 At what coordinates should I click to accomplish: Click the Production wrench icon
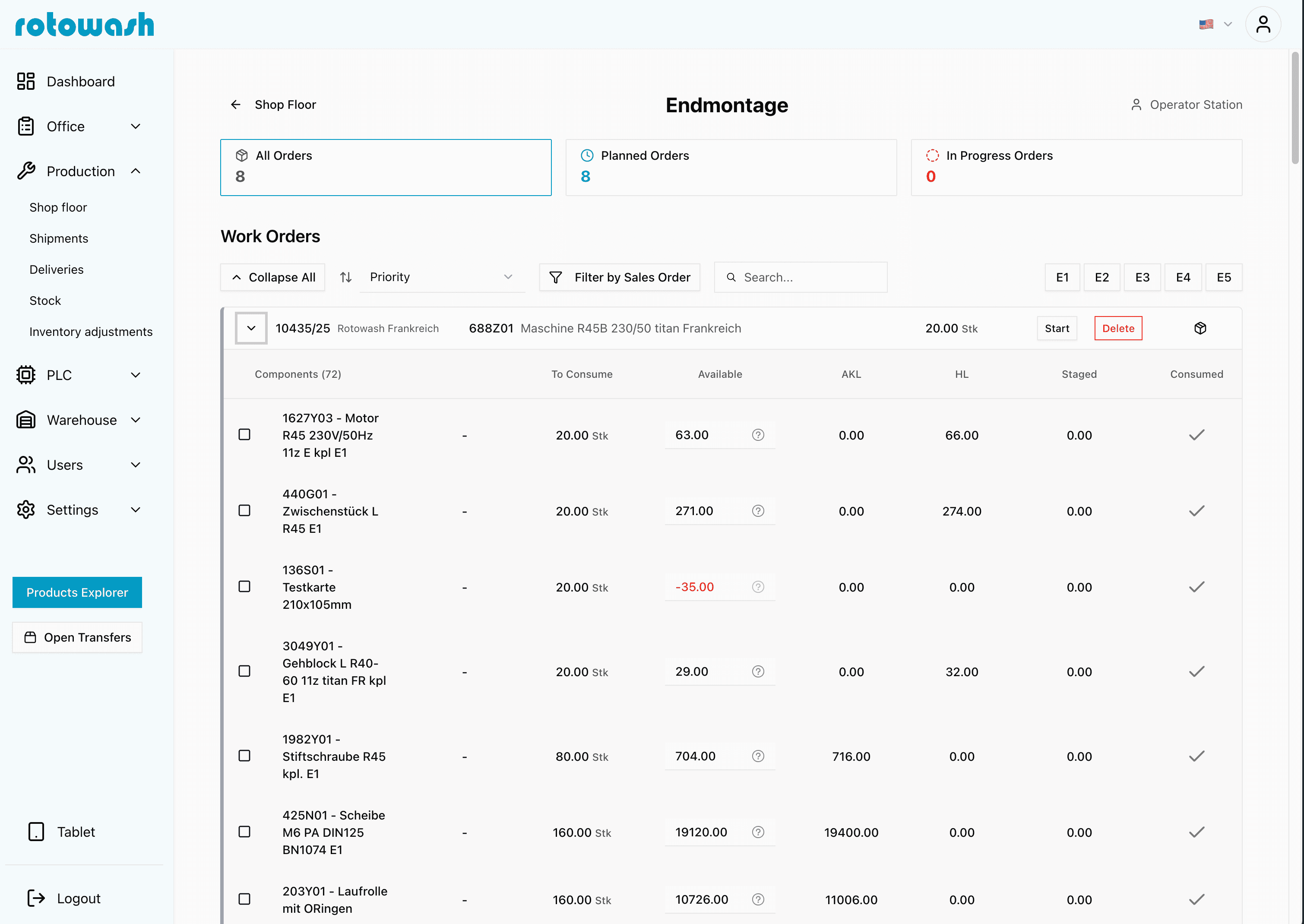click(x=25, y=171)
